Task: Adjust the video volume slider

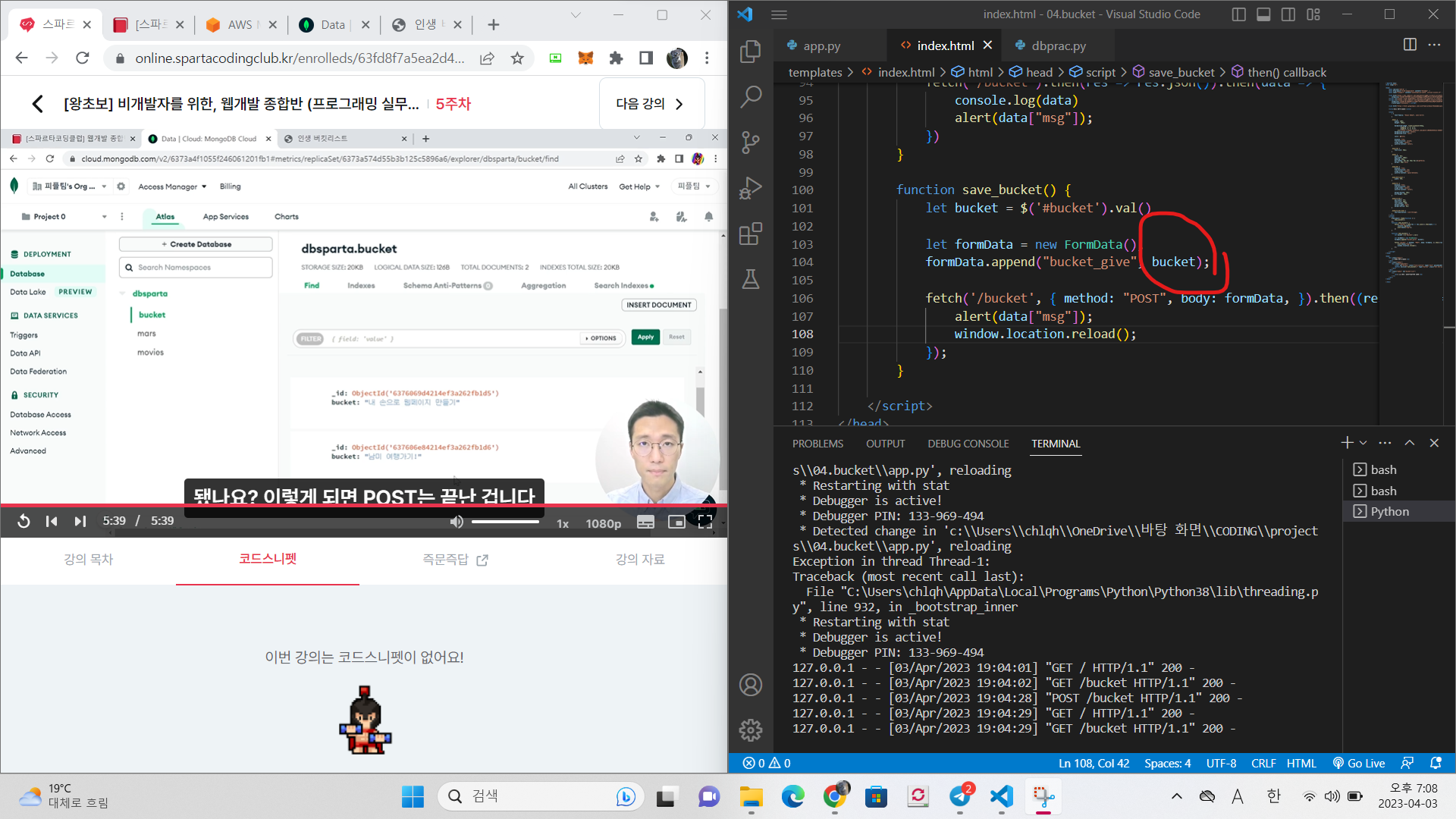Action: click(505, 522)
